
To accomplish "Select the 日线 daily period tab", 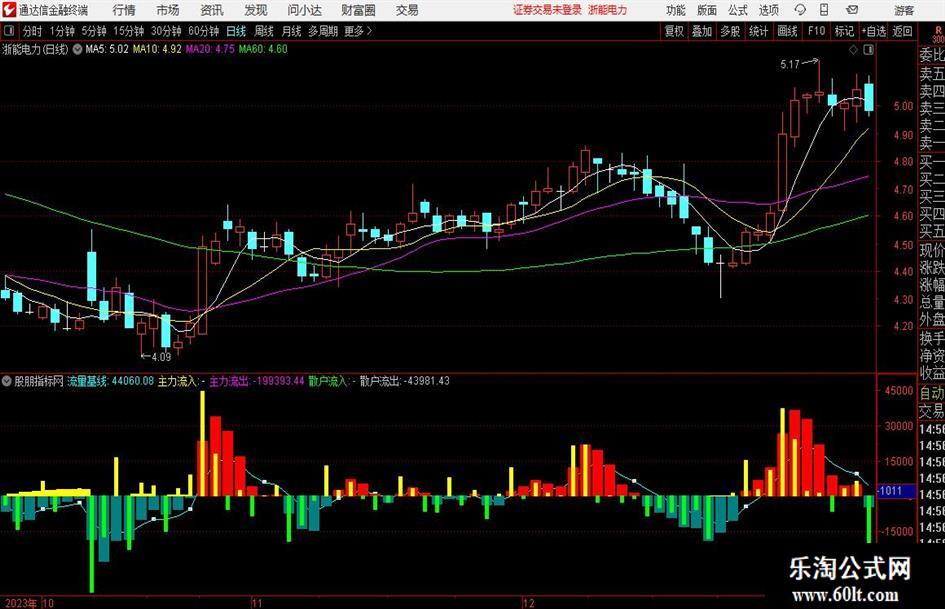I will tap(236, 31).
